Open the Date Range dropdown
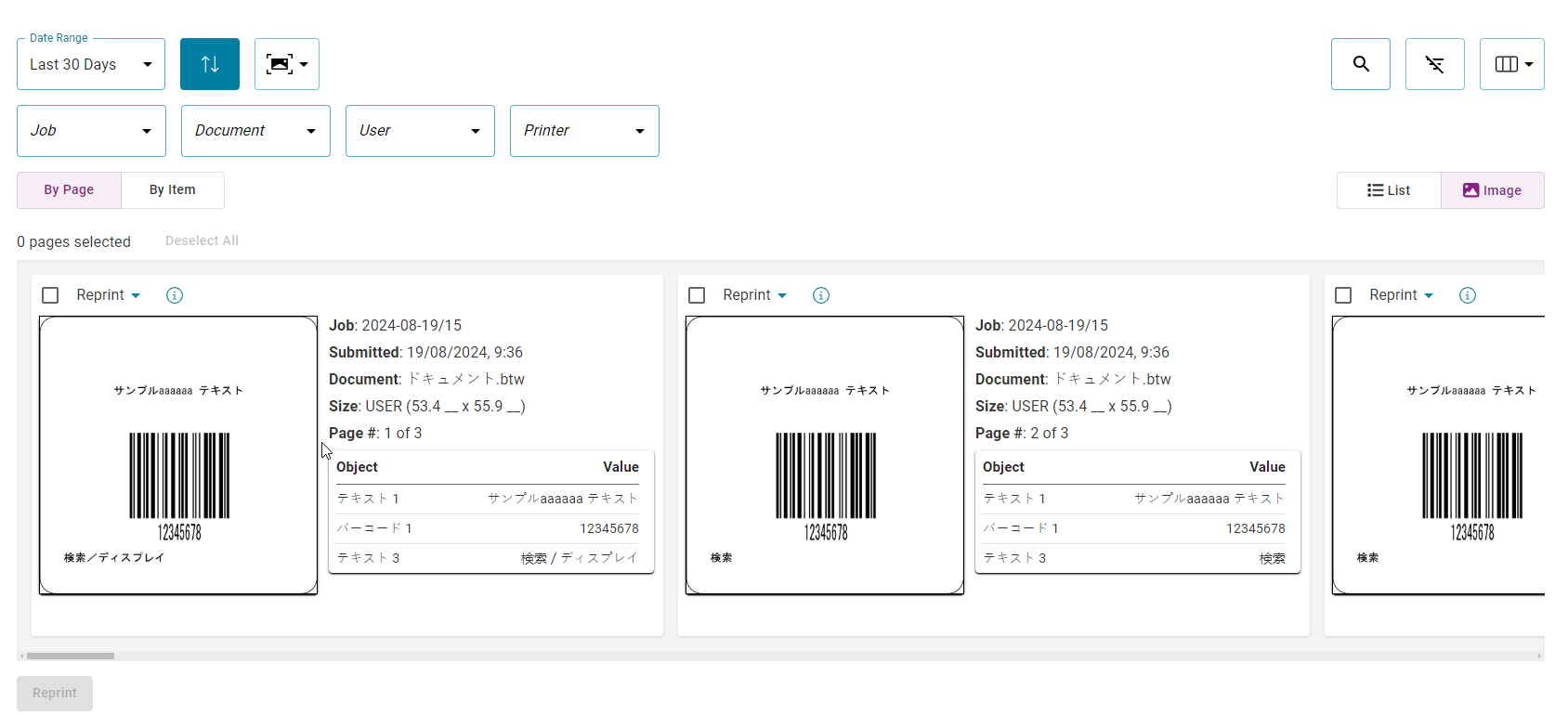1568x715 pixels. pos(91,64)
